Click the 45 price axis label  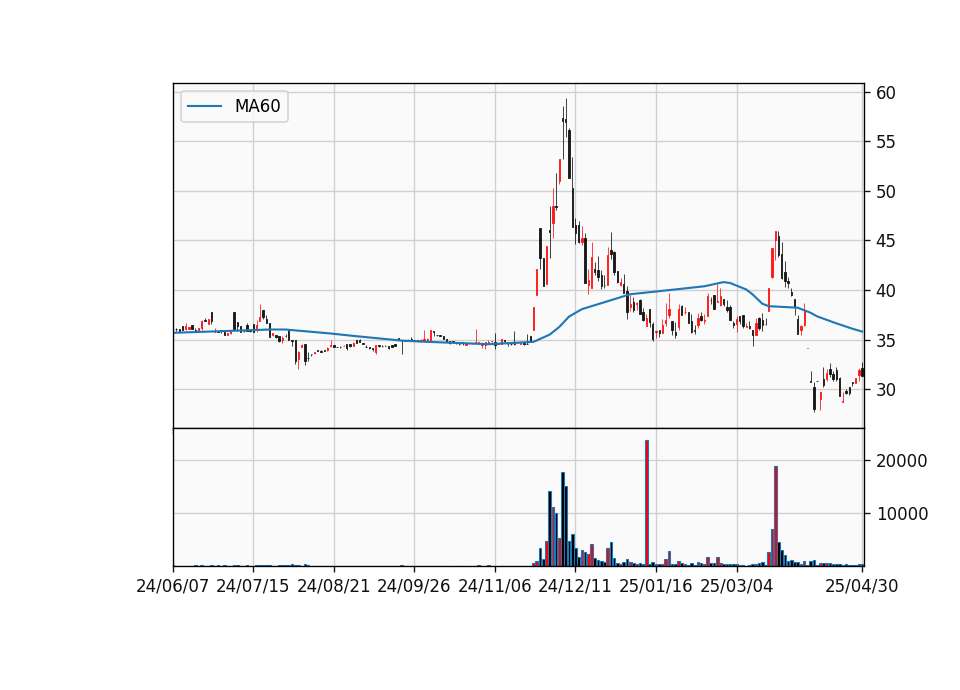885,241
